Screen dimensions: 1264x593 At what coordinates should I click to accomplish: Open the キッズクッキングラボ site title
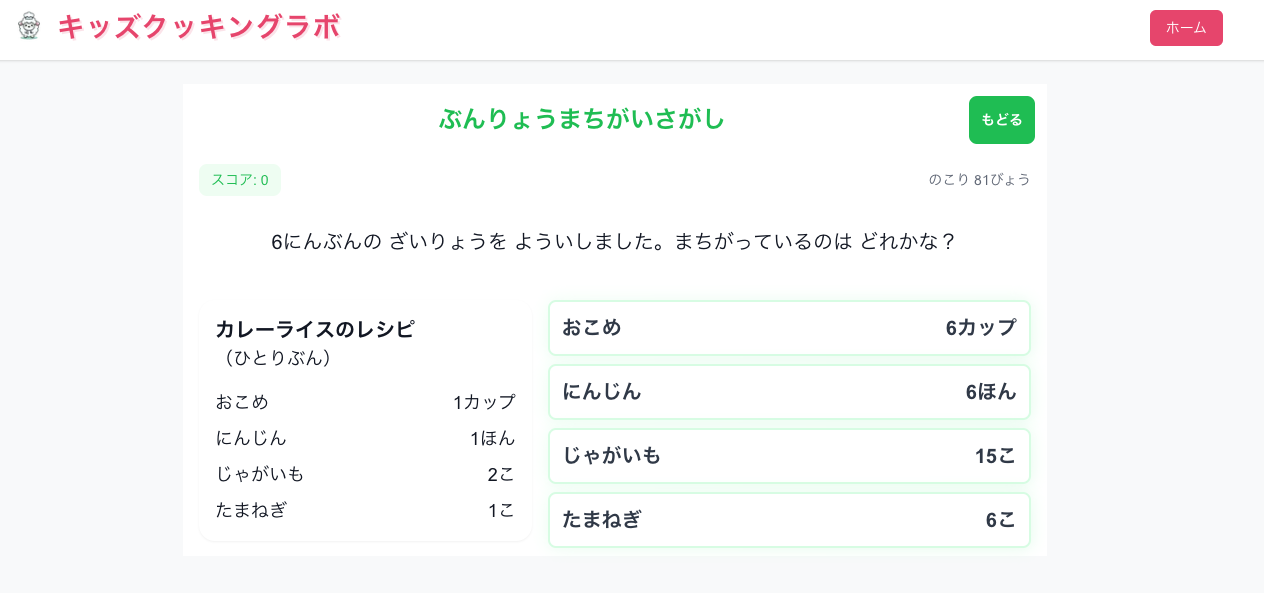tap(199, 27)
